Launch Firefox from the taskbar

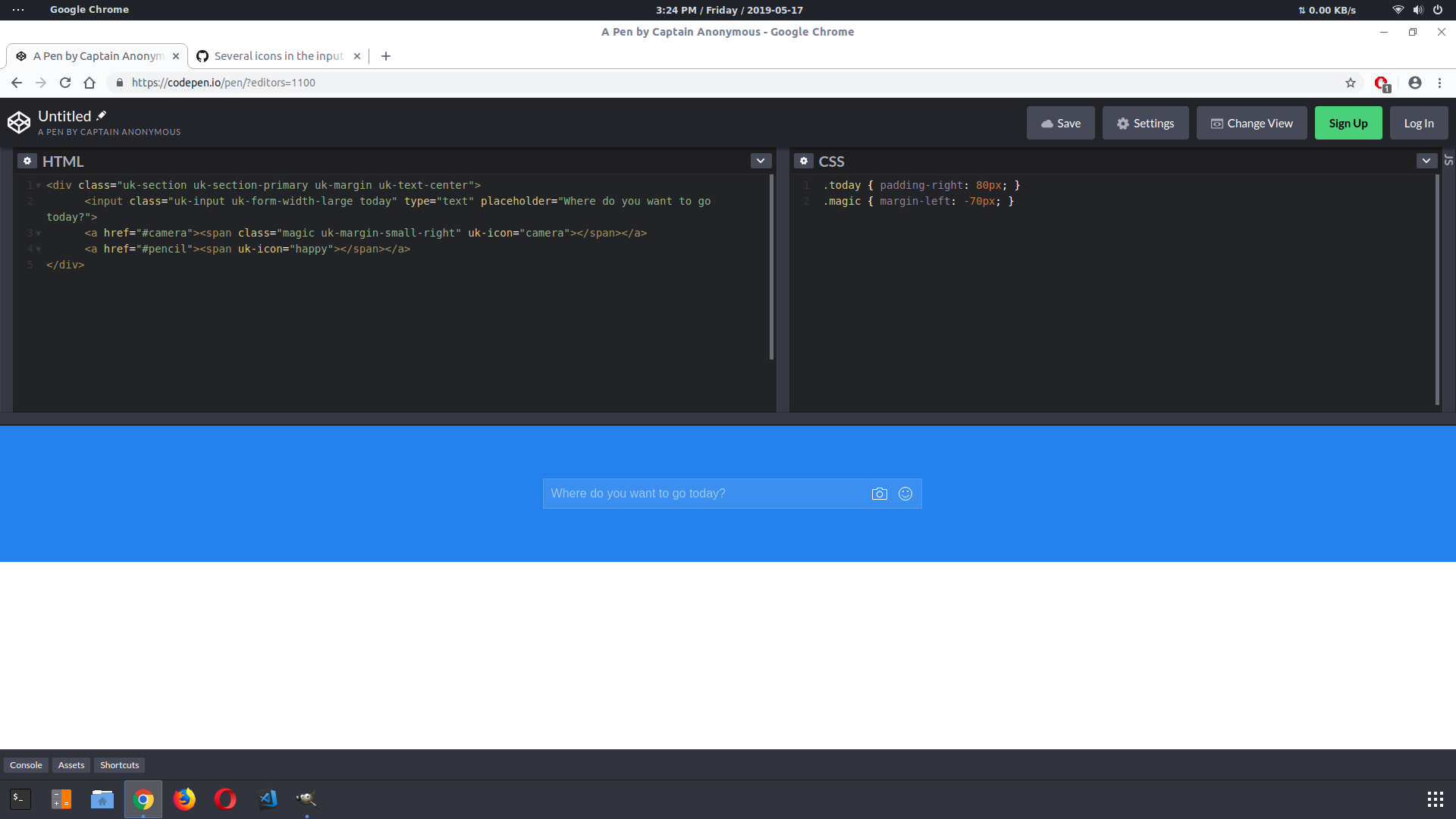(184, 799)
